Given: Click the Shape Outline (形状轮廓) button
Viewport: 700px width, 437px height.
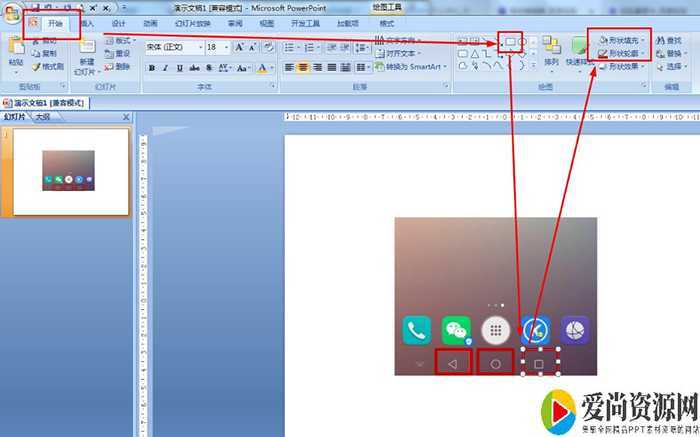Looking at the screenshot, I should click(621, 53).
